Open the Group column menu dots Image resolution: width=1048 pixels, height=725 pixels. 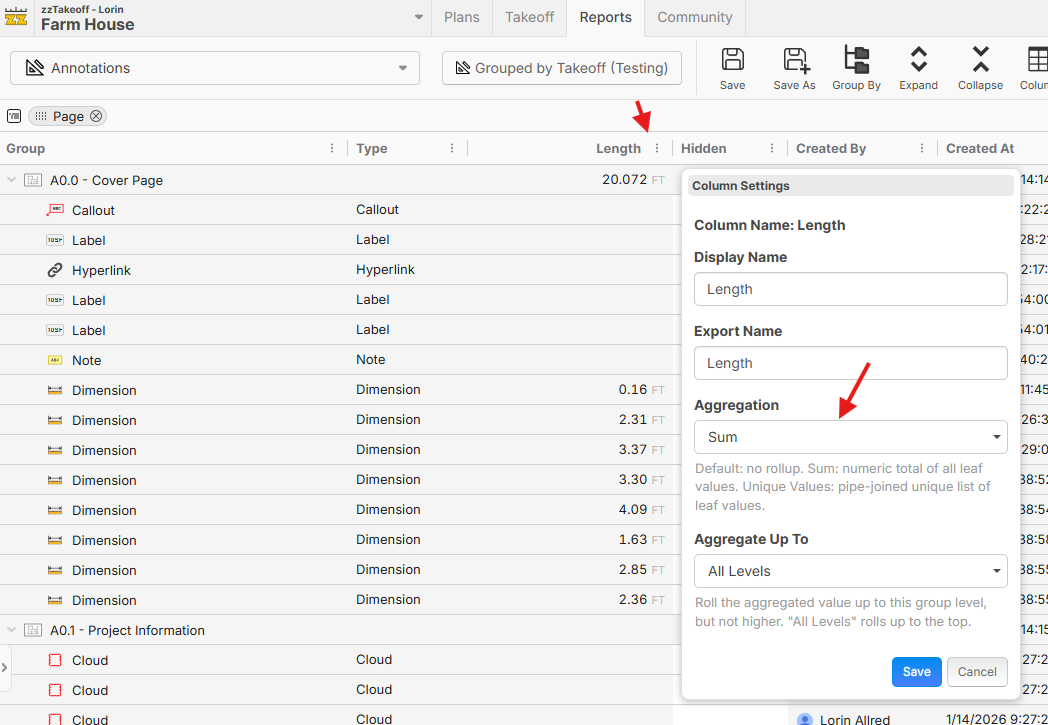tap(332, 148)
